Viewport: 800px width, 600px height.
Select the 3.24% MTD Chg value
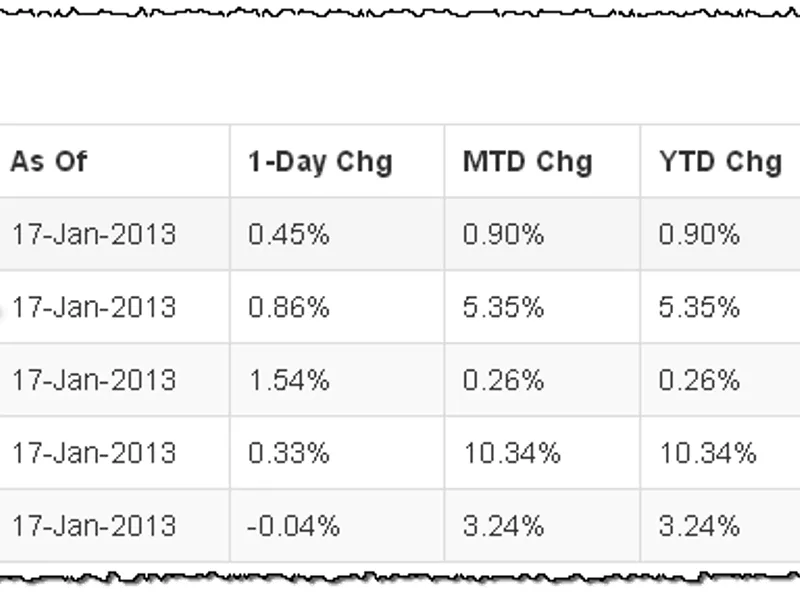pyautogui.click(x=504, y=526)
